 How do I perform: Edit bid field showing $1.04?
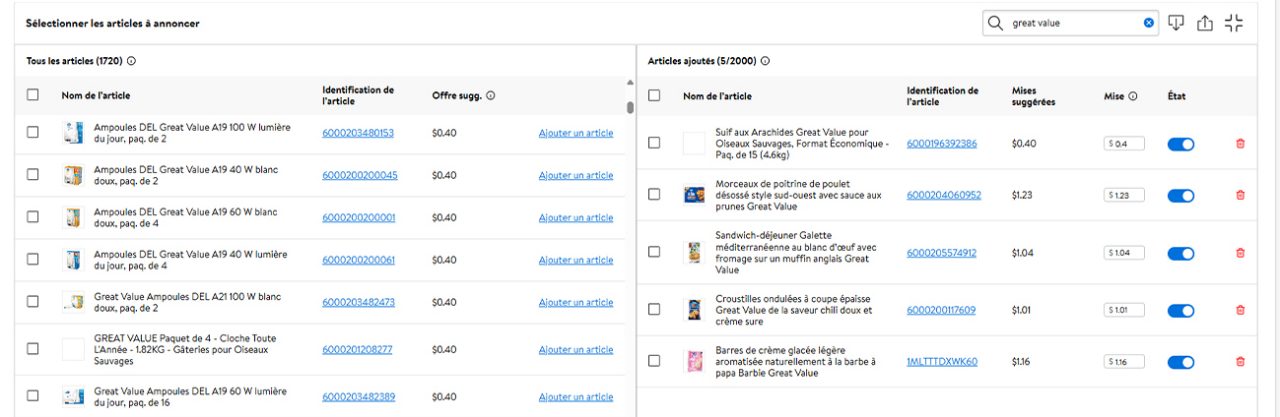(x=1125, y=253)
